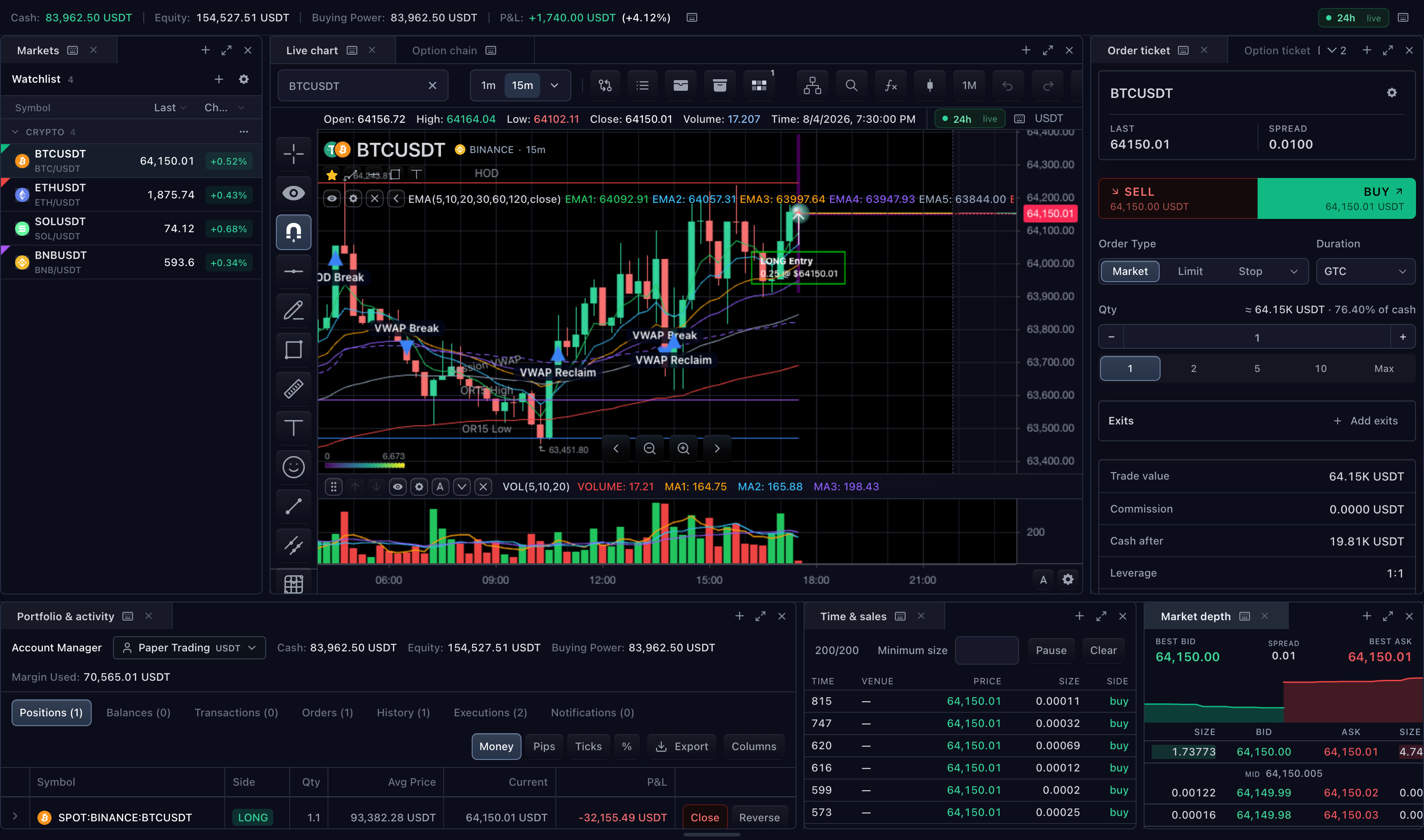
Task: Pause the Time & sales feed
Action: tap(1051, 650)
